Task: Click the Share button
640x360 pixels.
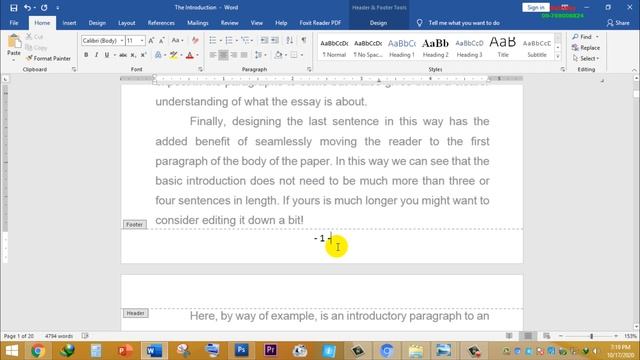Action: click(618, 23)
